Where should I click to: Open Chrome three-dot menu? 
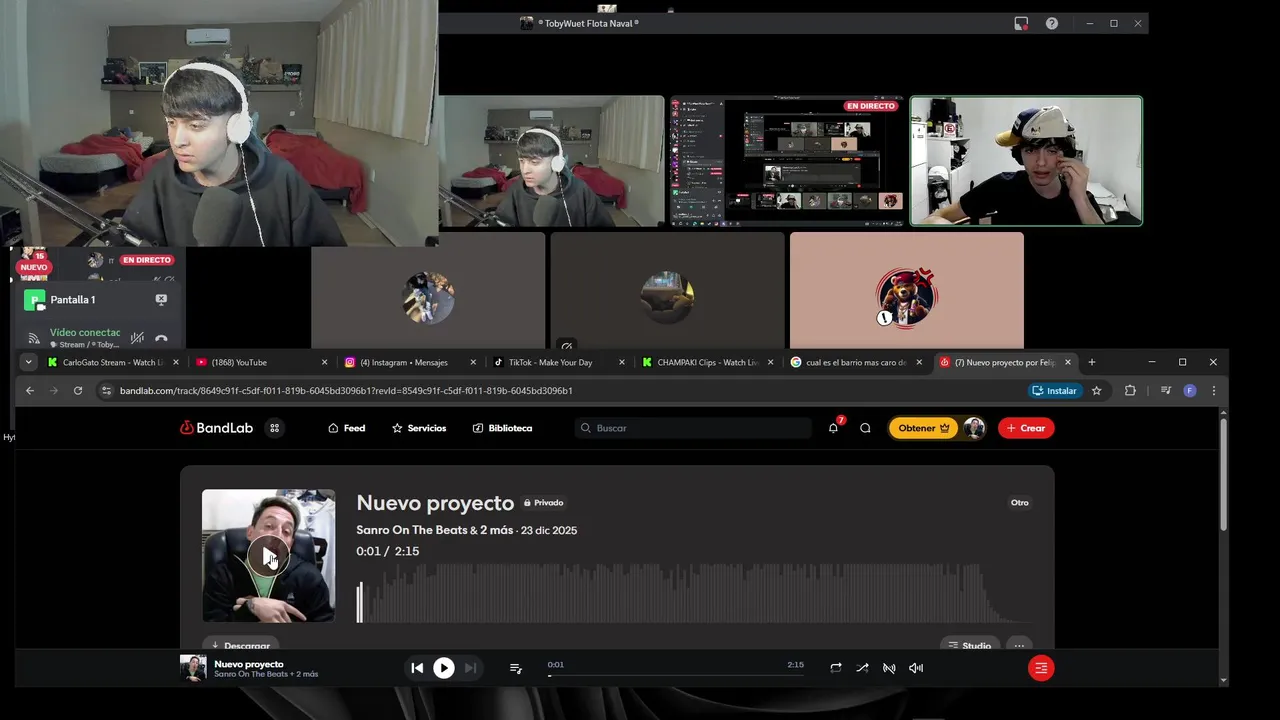1214,391
